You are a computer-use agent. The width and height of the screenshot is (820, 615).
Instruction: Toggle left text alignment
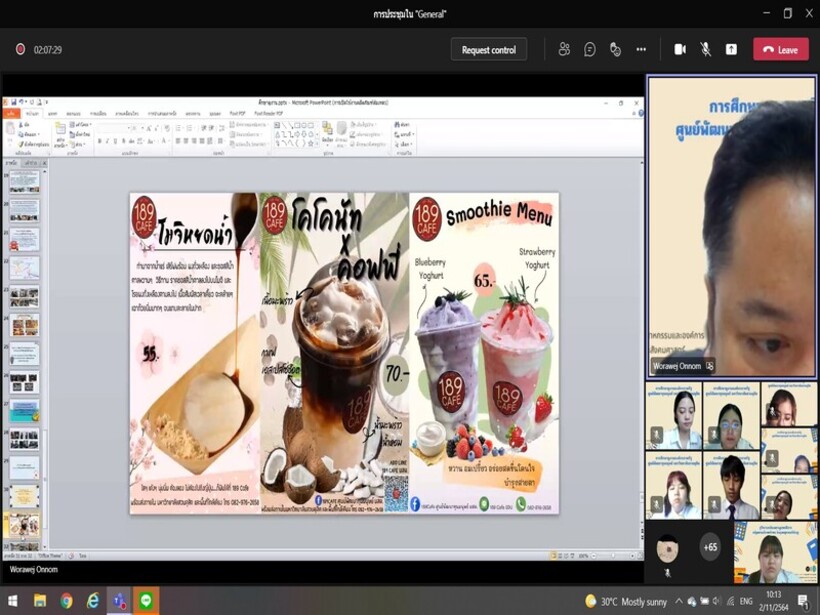click(x=178, y=141)
